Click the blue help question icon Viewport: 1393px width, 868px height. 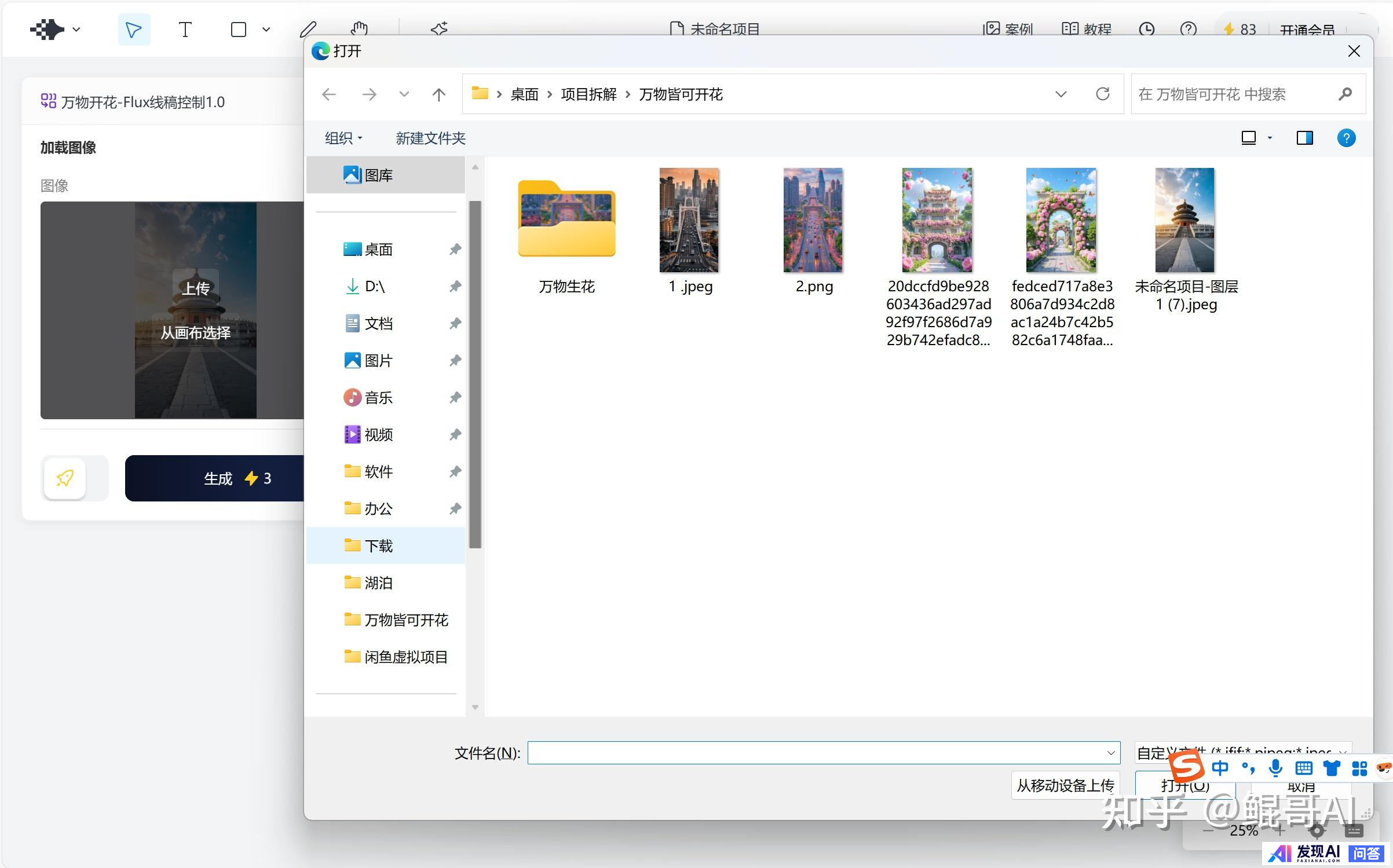pyautogui.click(x=1346, y=138)
